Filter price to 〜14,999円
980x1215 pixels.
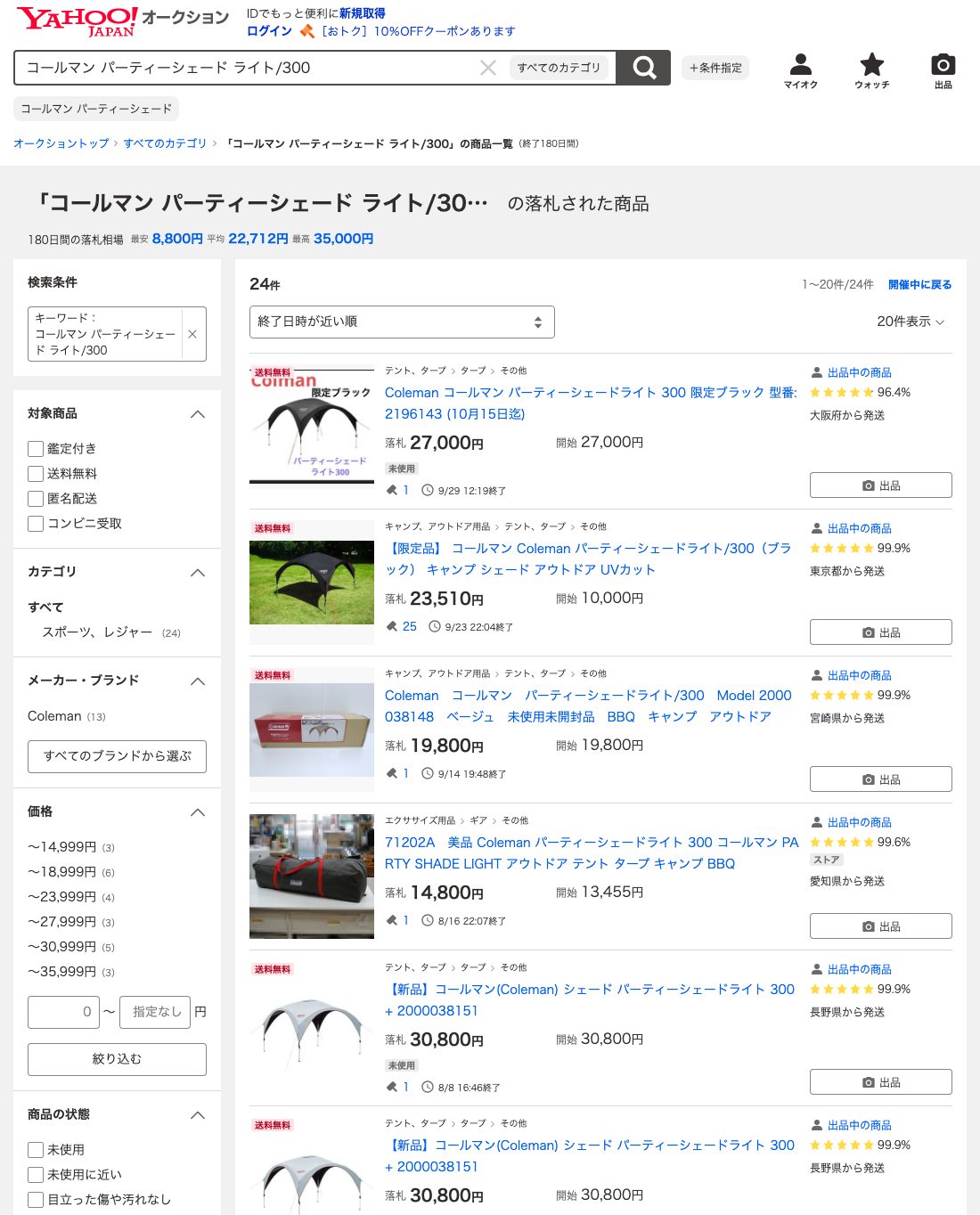click(61, 847)
